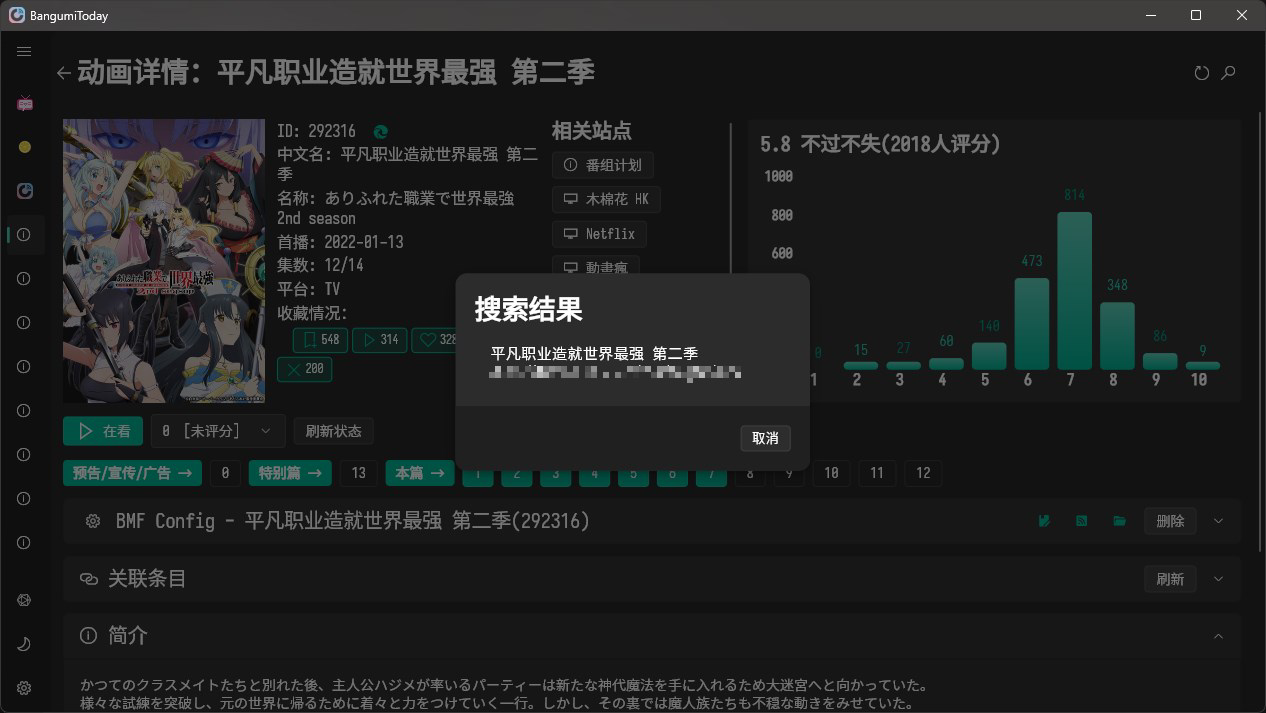Expand the BMF Config section chevron
1266x713 pixels.
1218,521
